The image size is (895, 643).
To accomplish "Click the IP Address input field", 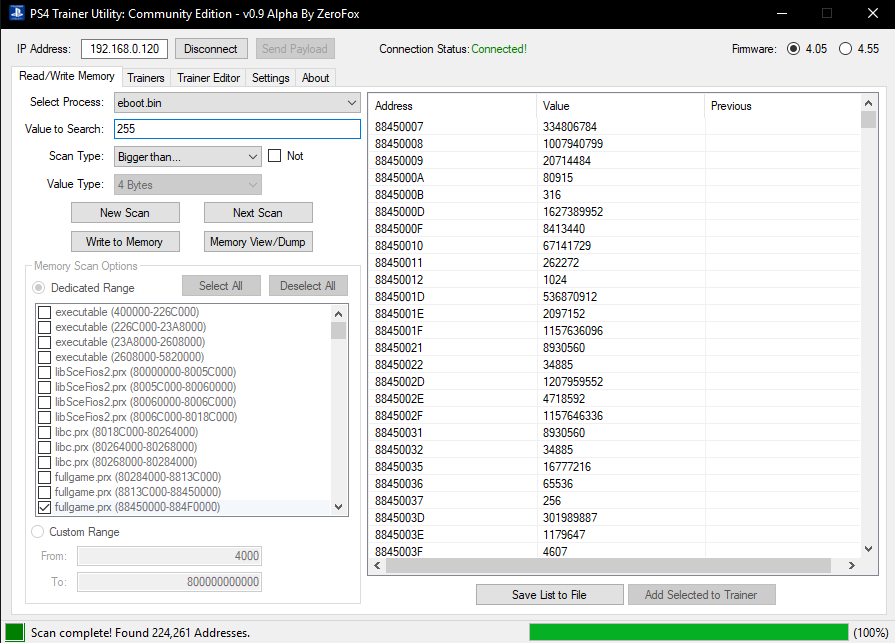I will point(124,49).
